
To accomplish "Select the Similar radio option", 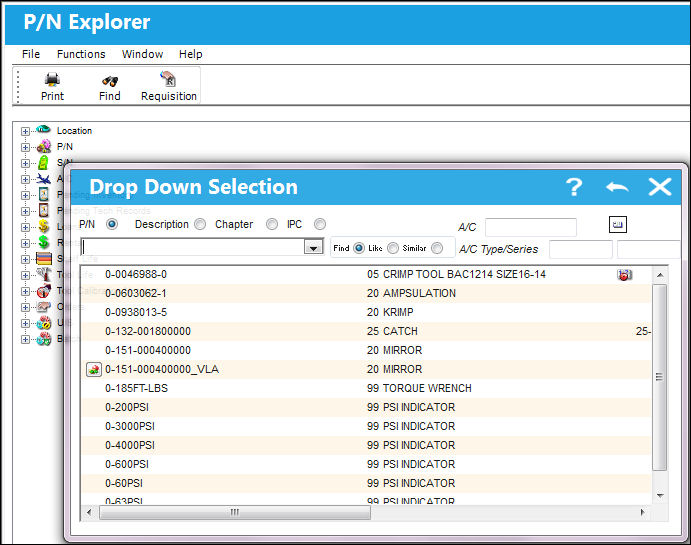I will pos(437,248).
